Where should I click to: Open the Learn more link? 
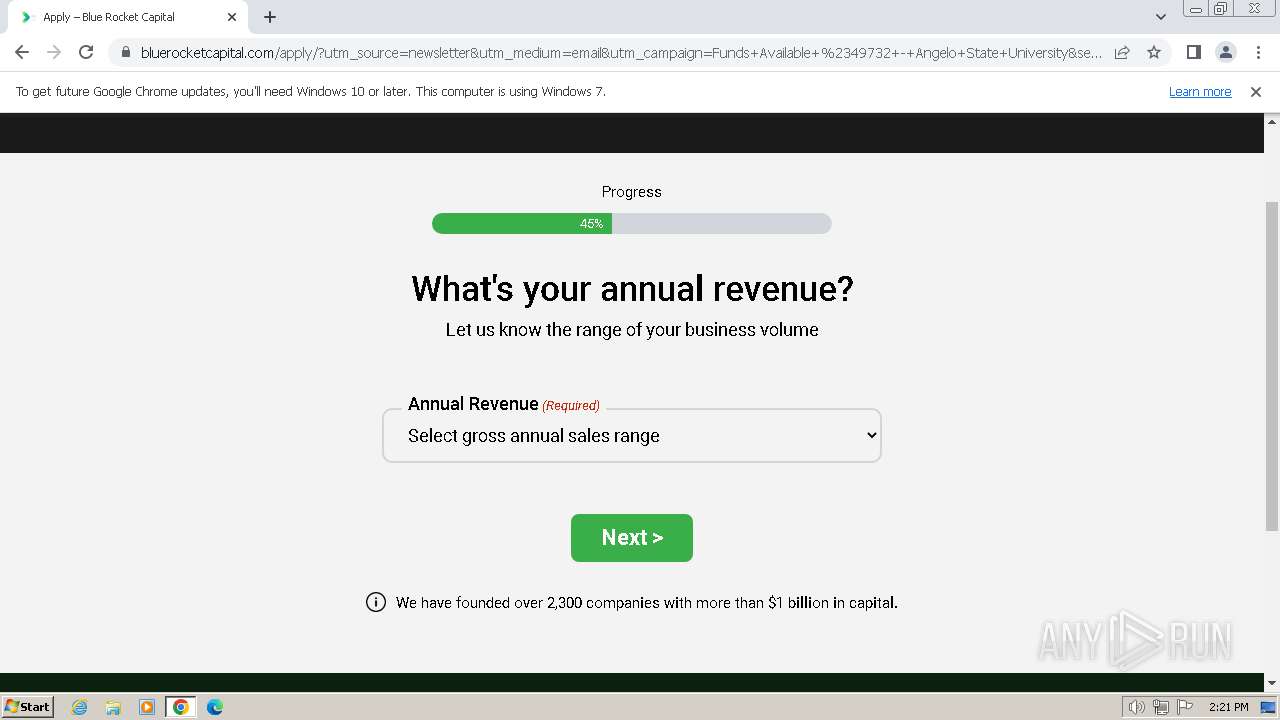(x=1200, y=92)
